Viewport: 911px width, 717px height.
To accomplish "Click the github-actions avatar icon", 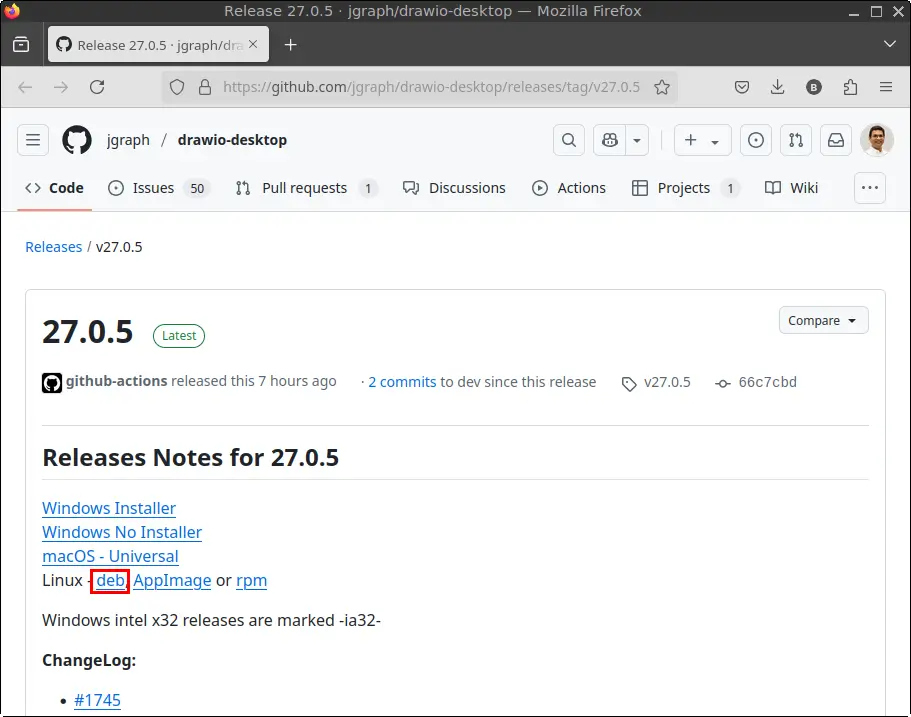I will pos(52,383).
